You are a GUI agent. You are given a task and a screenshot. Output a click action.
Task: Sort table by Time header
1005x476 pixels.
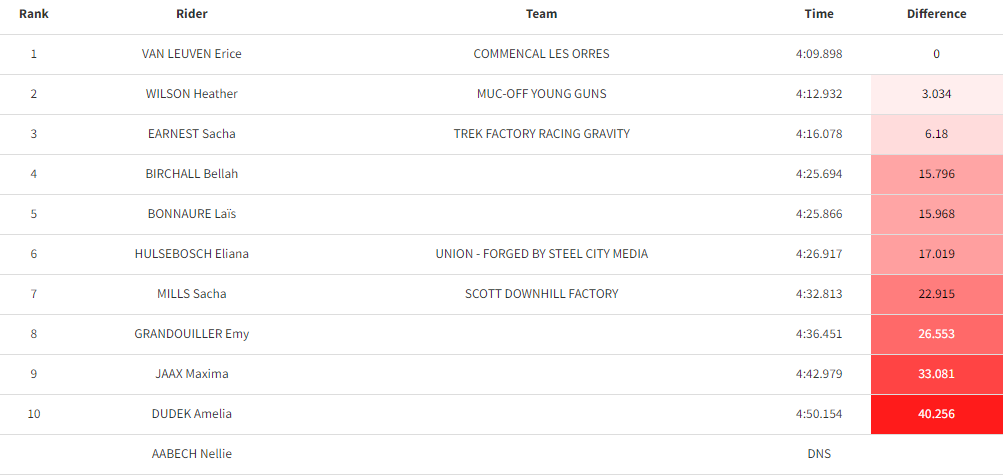point(819,13)
